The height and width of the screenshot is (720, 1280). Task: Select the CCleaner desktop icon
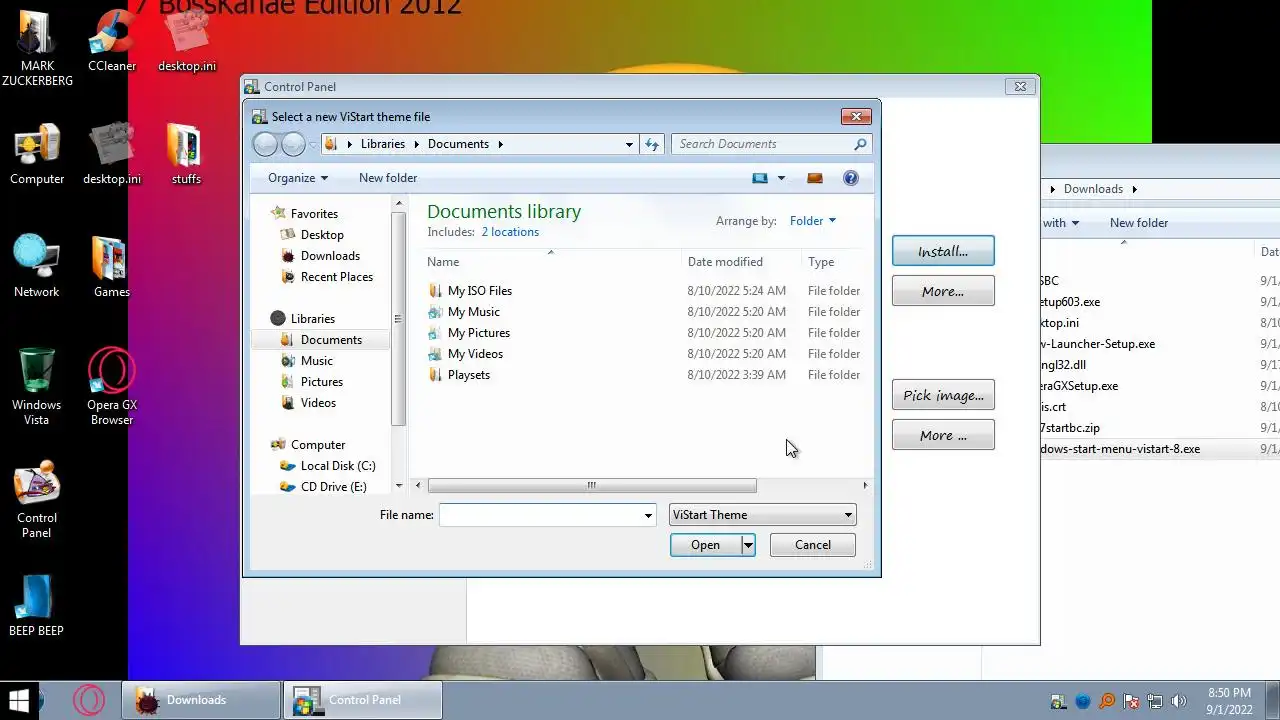click(x=112, y=41)
